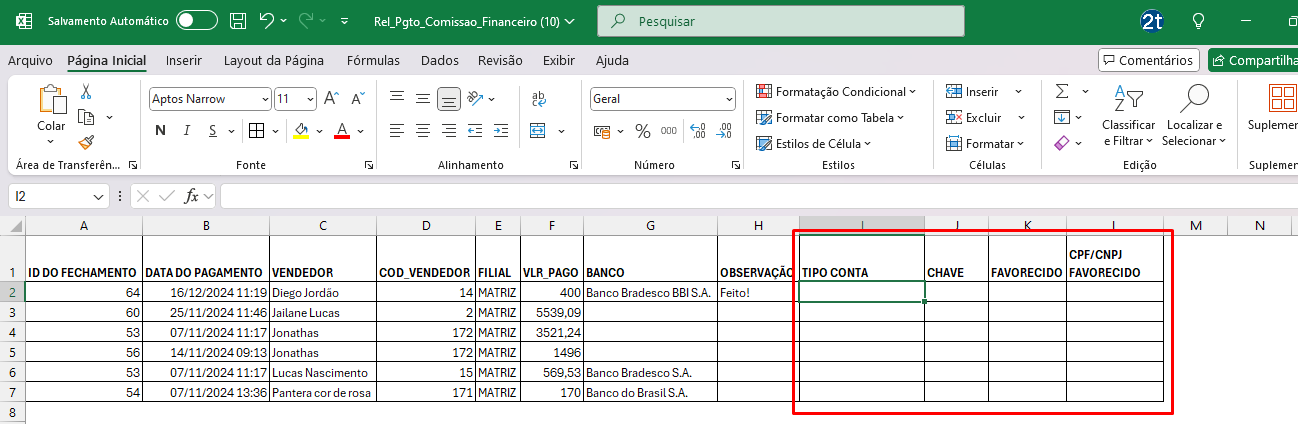Click the Wrap Text icon

tap(539, 99)
